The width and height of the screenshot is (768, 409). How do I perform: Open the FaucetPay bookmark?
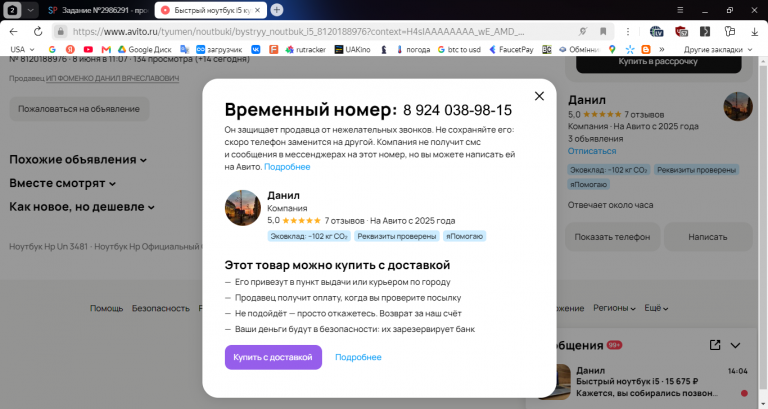511,49
